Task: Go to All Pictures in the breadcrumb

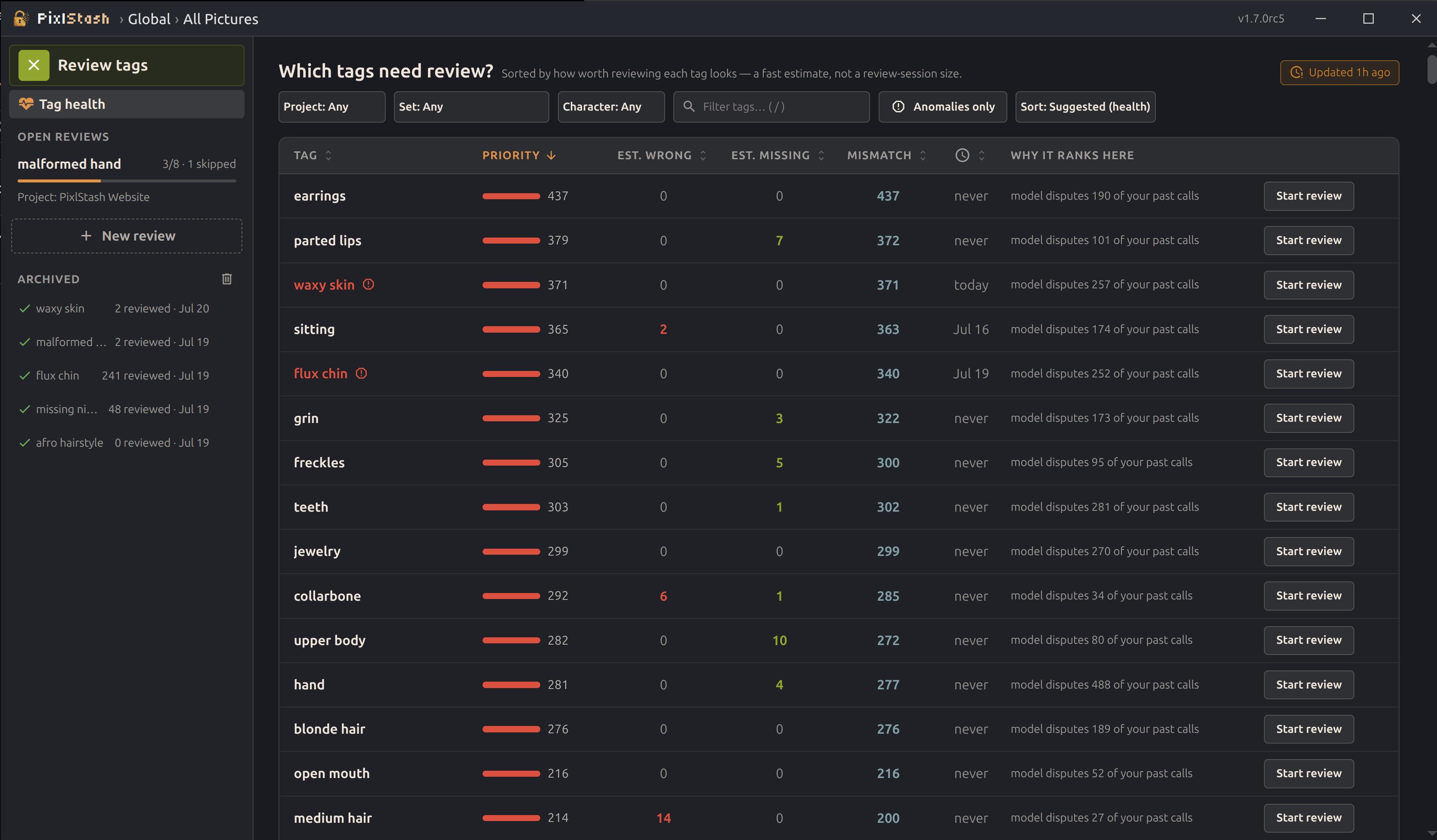Action: 220,19
